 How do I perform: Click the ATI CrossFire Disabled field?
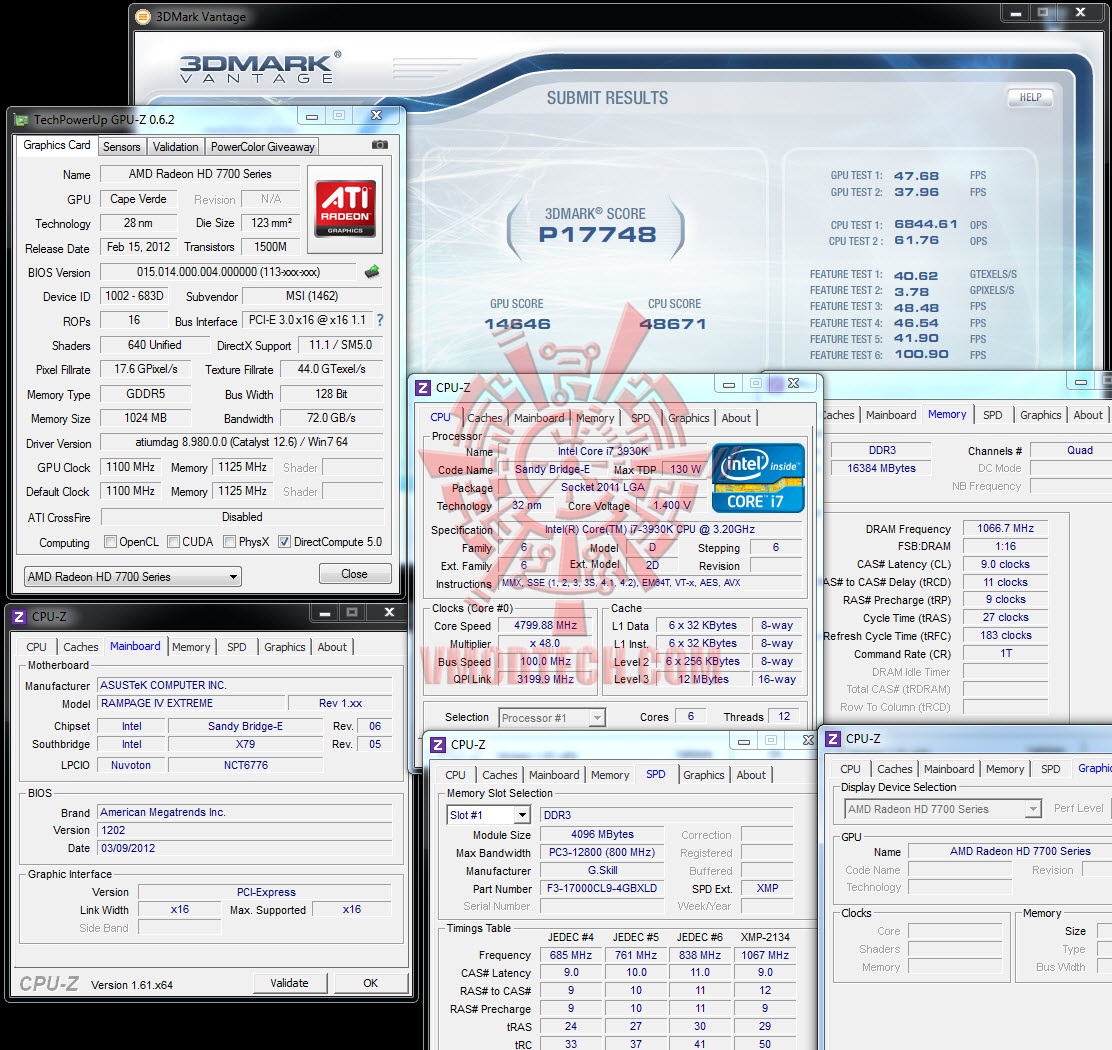click(x=242, y=517)
